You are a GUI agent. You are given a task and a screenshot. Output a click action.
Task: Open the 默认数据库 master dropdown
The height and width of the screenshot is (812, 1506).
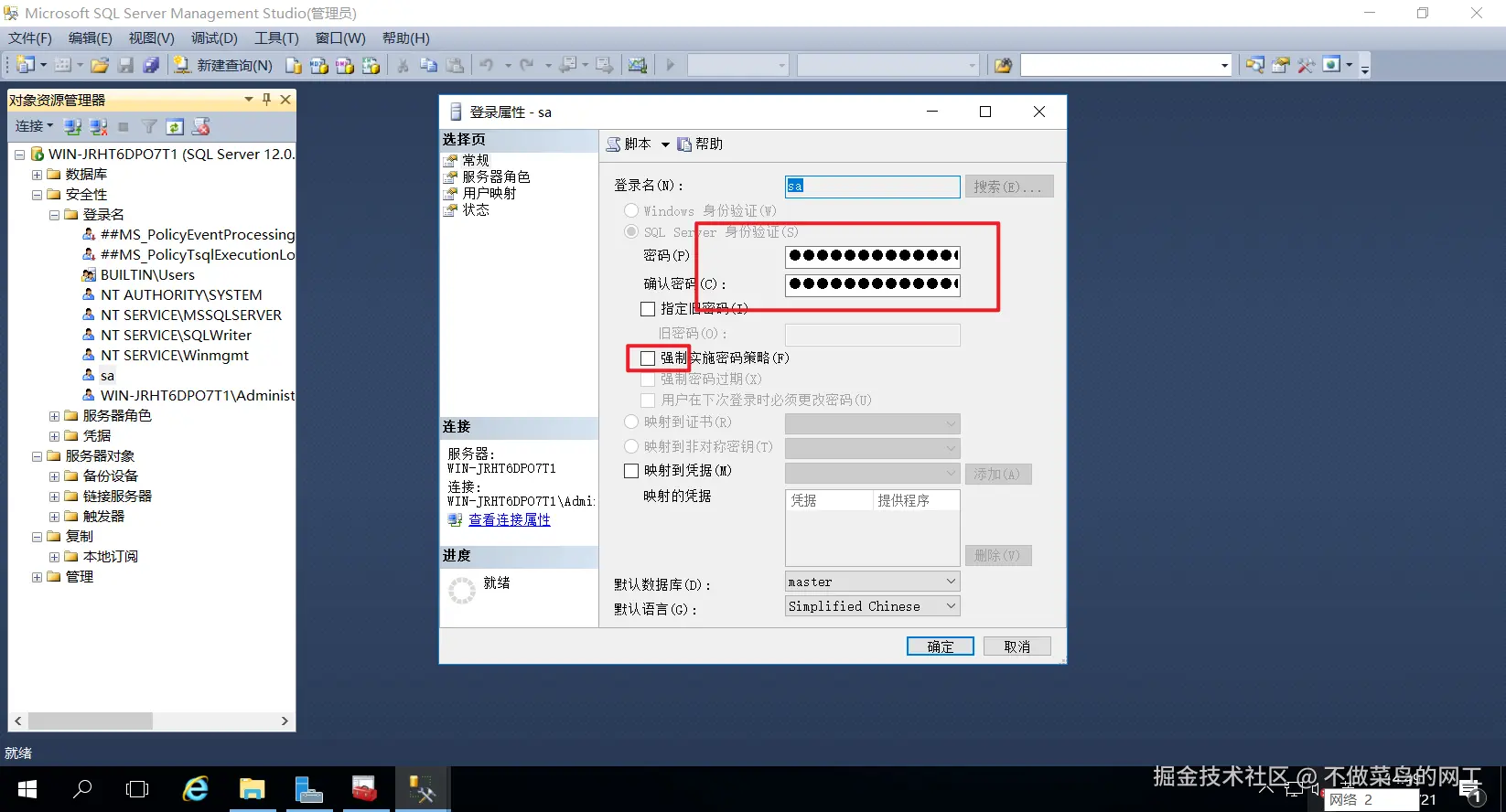point(873,582)
